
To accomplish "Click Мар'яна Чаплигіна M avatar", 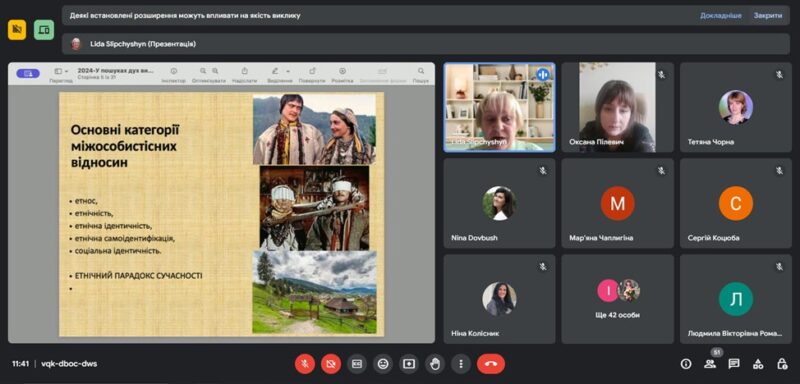I will [618, 203].
